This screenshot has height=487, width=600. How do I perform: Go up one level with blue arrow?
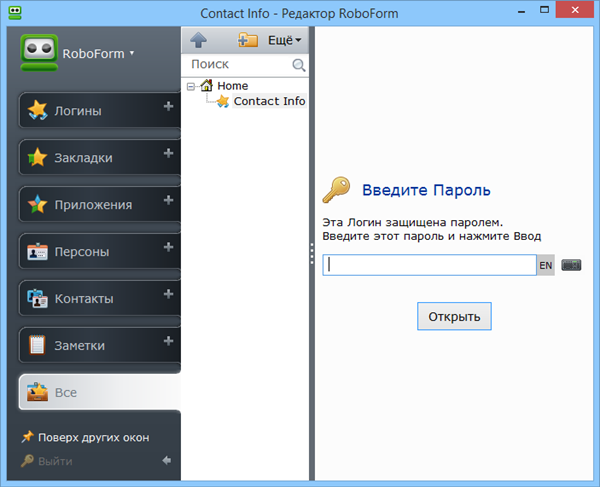click(x=198, y=40)
